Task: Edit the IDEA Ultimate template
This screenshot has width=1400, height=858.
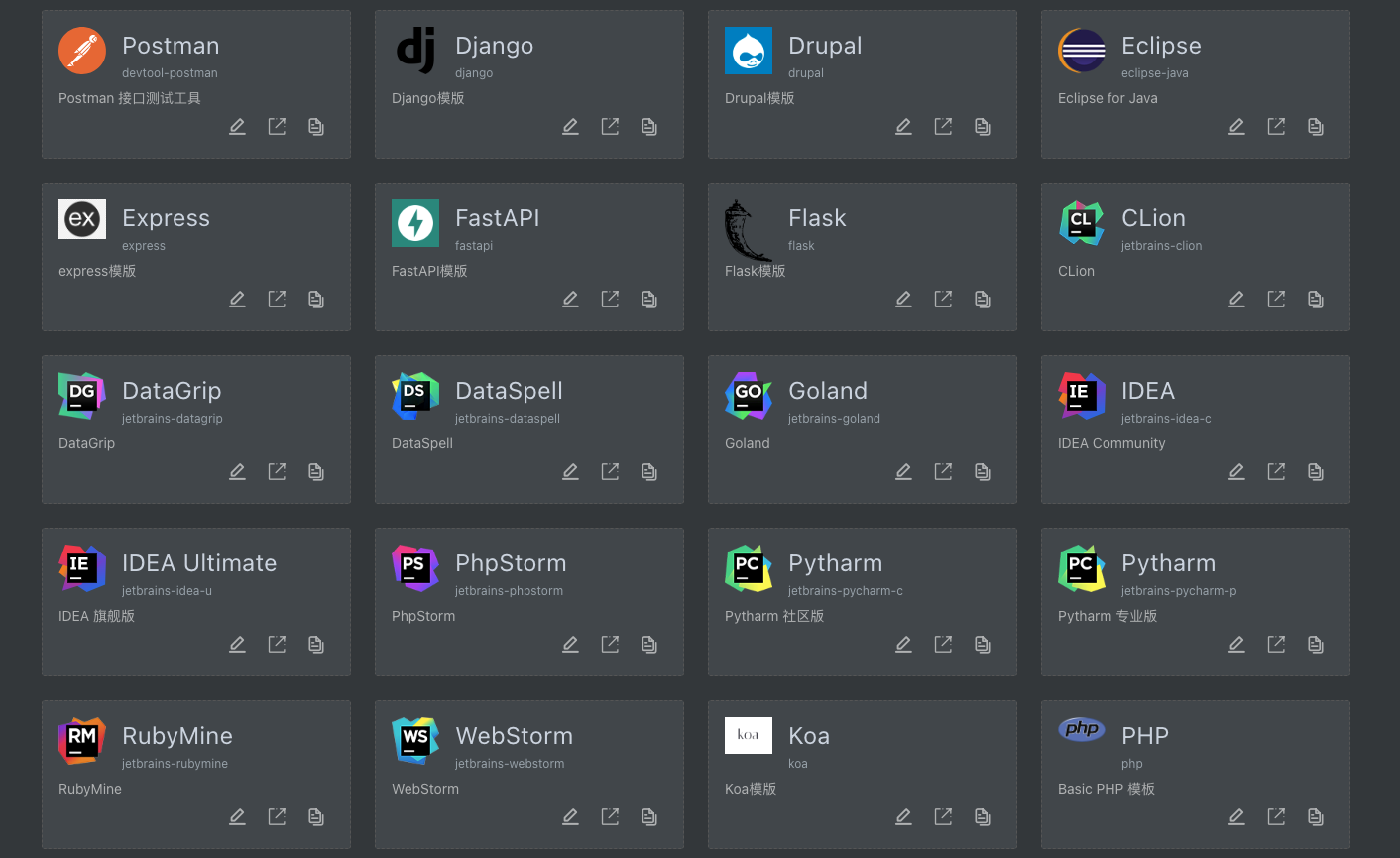Action: tap(237, 645)
